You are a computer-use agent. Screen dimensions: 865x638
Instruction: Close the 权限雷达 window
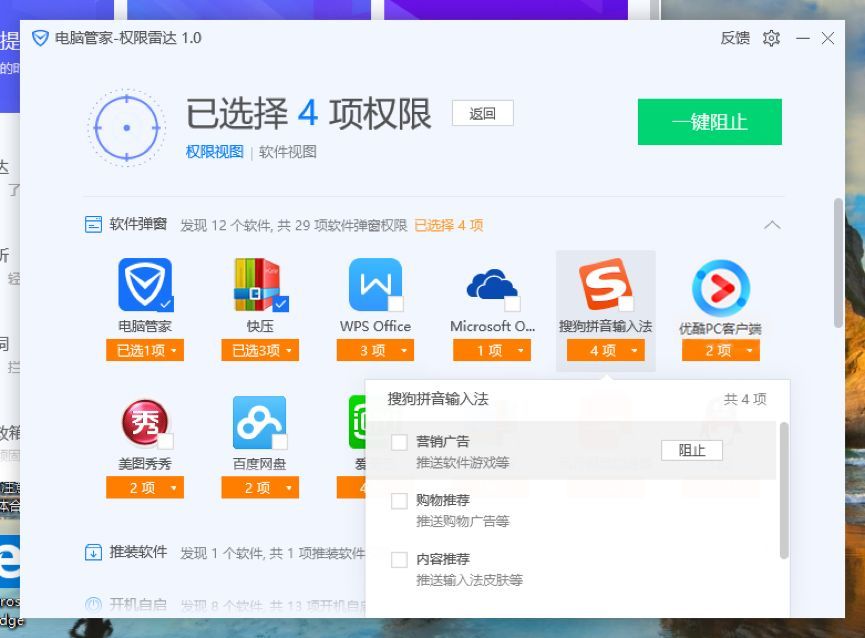coord(827,38)
